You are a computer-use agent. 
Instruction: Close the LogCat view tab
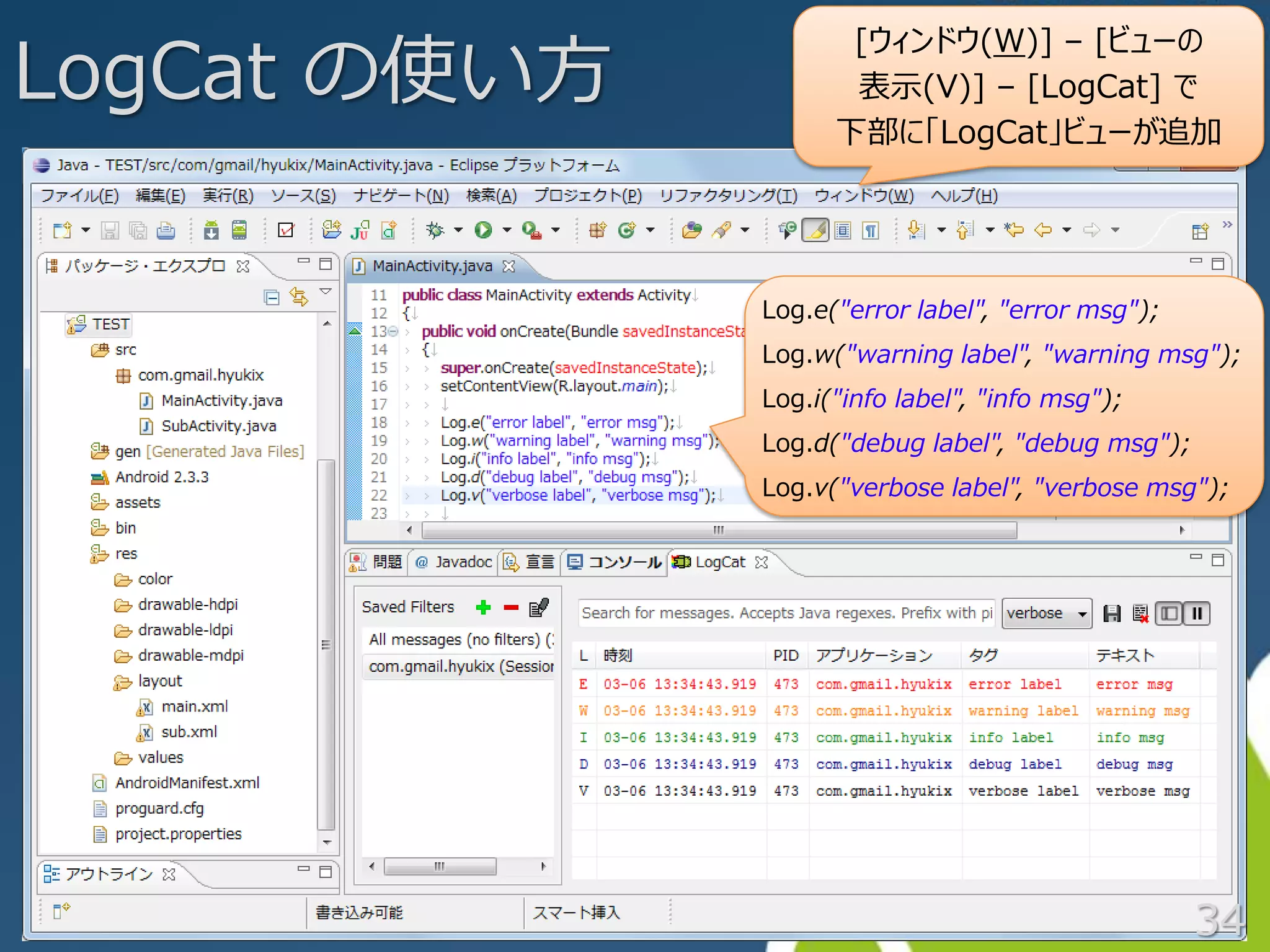tap(762, 562)
